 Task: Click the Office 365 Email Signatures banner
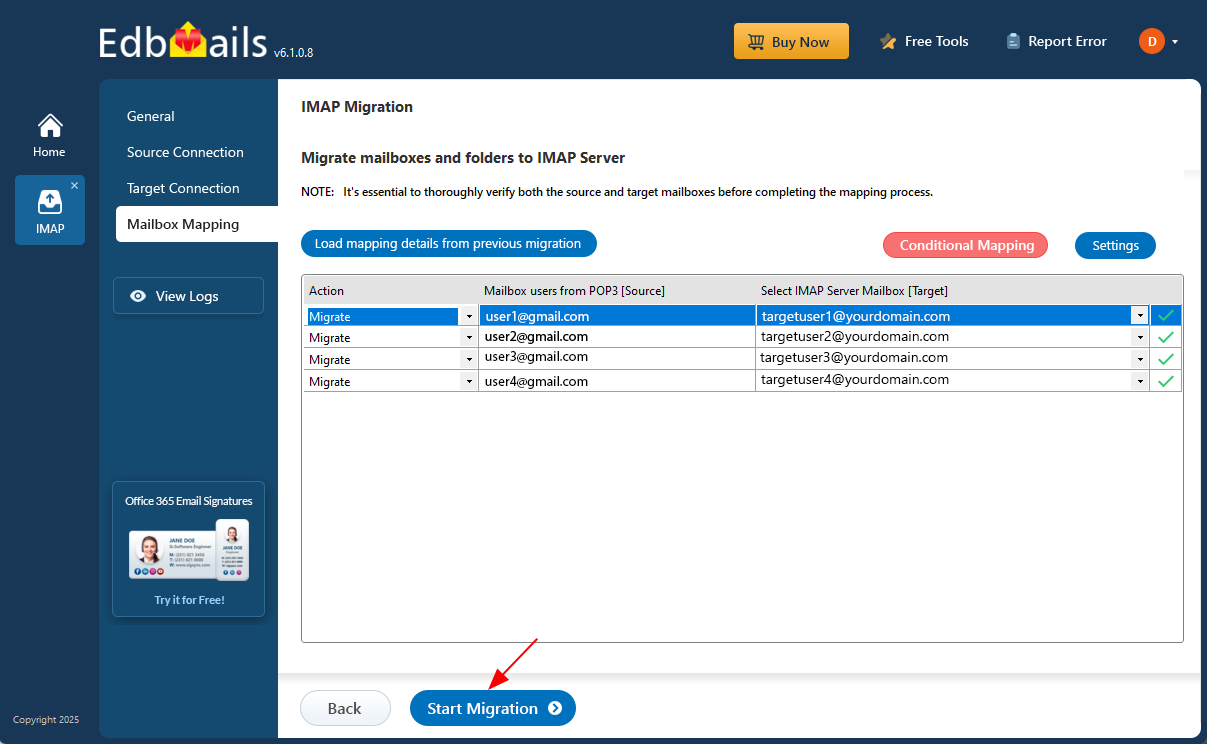click(x=188, y=549)
